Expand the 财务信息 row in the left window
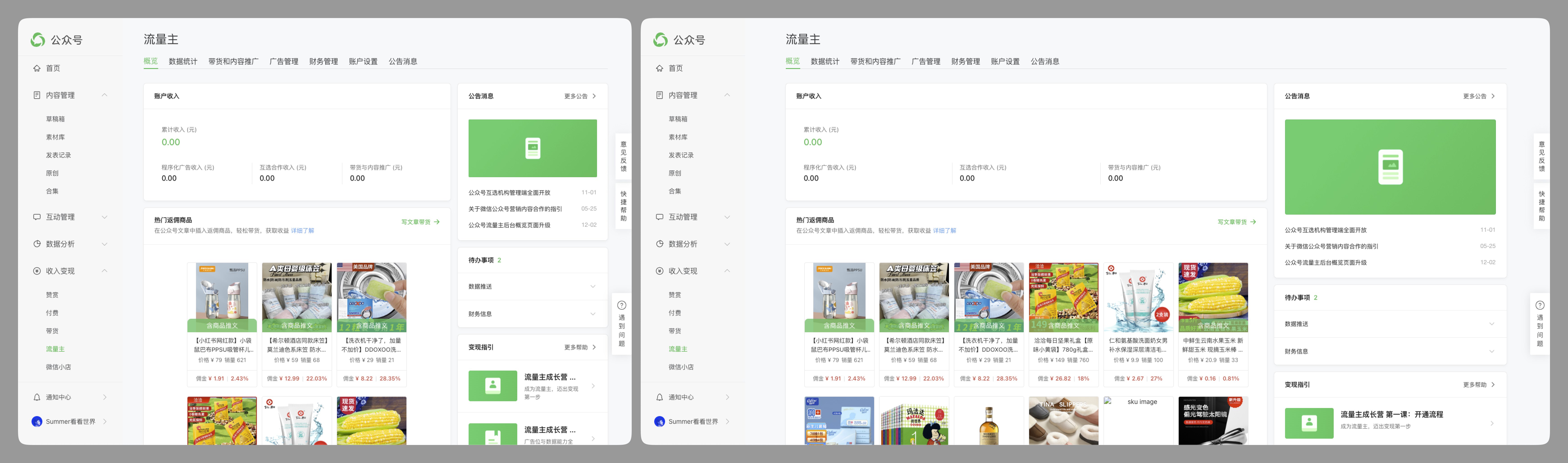This screenshot has height=463, width=1568. tap(533, 314)
